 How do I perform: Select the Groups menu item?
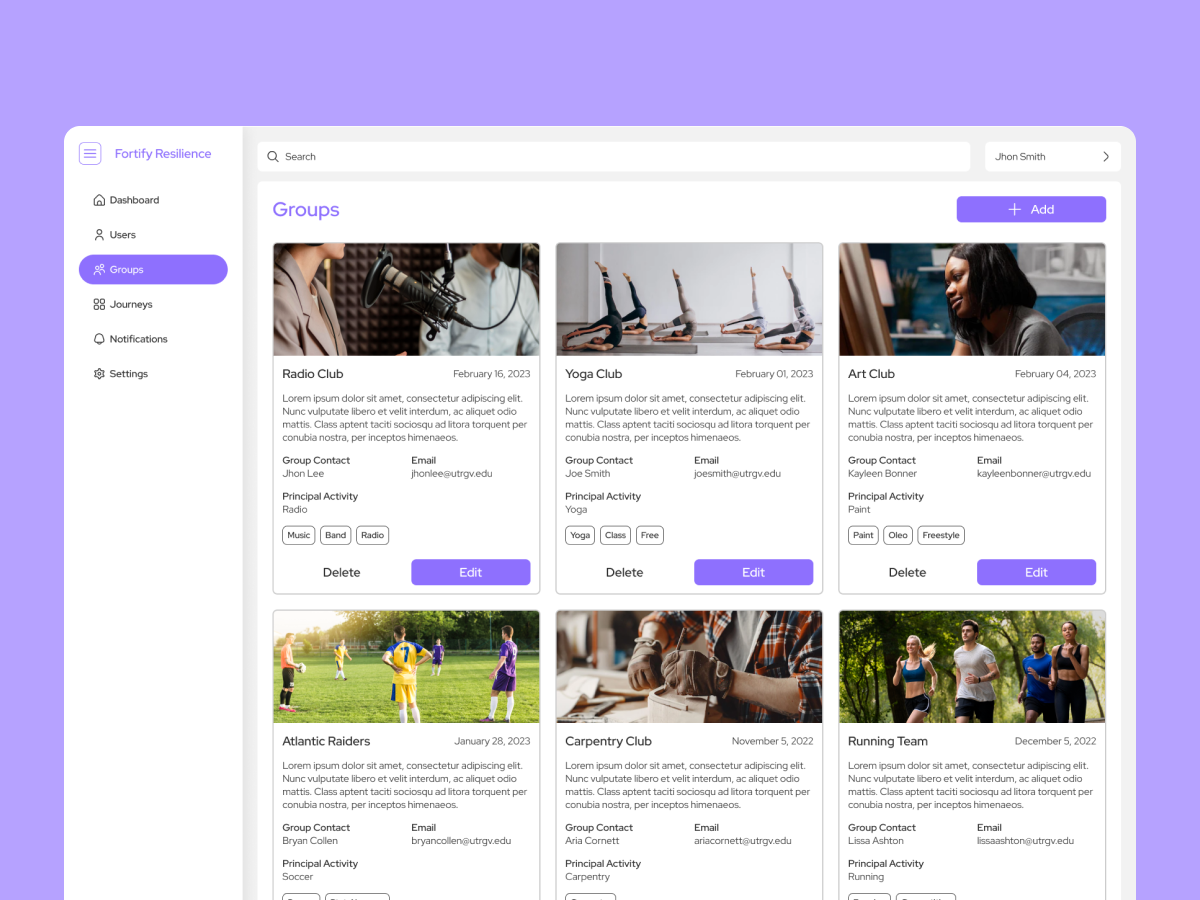click(x=153, y=270)
